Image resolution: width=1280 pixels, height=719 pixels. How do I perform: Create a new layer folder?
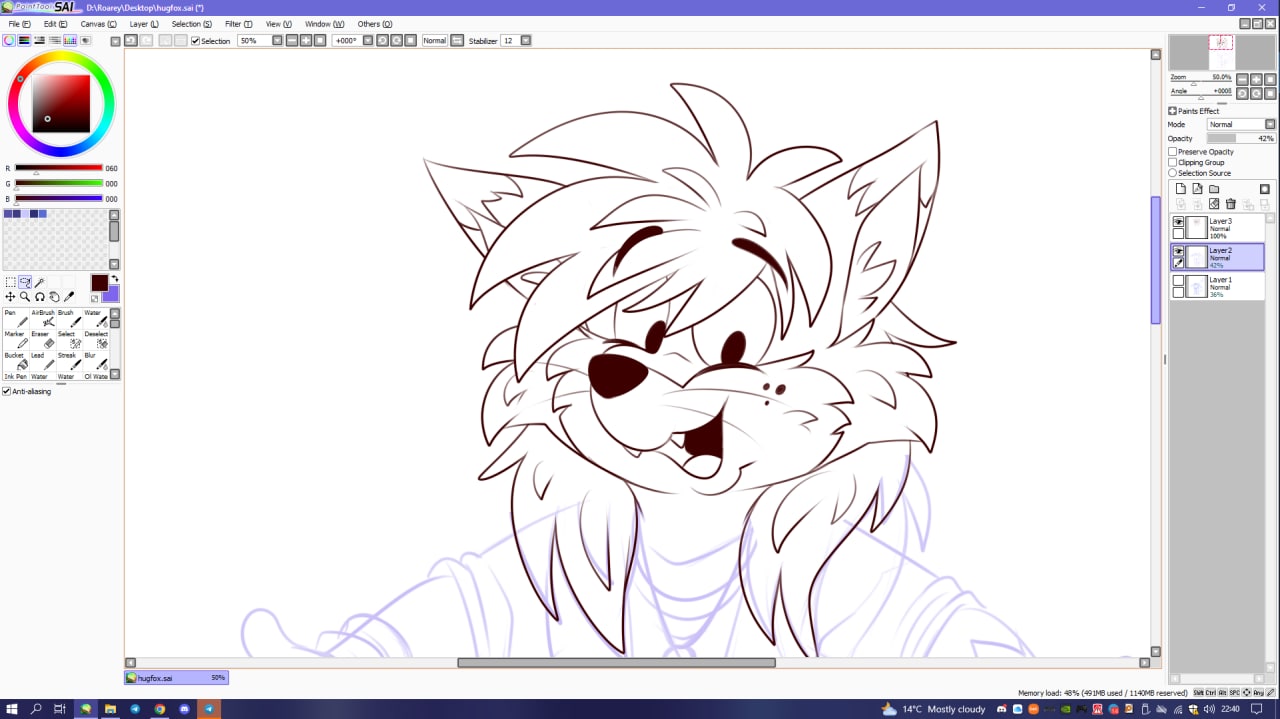[1214, 189]
